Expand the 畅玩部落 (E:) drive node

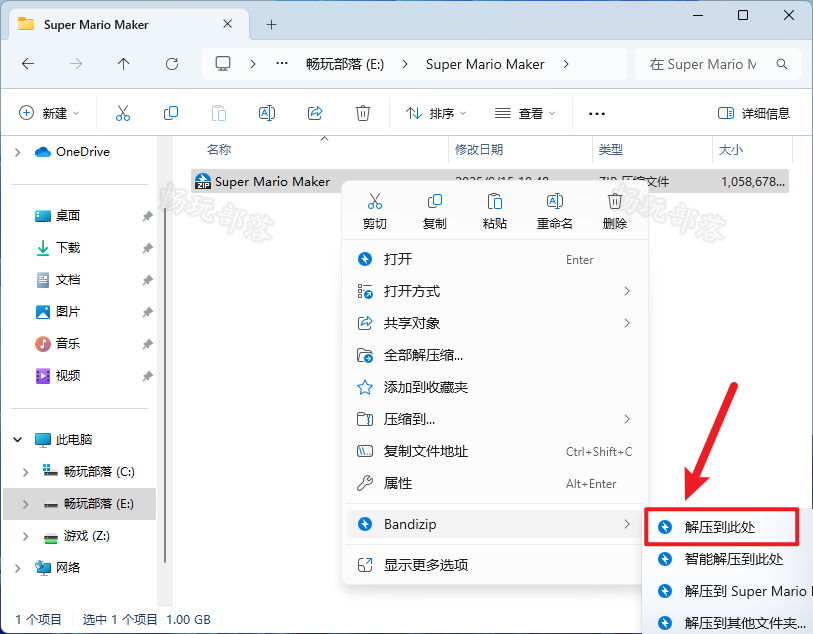(x=25, y=504)
